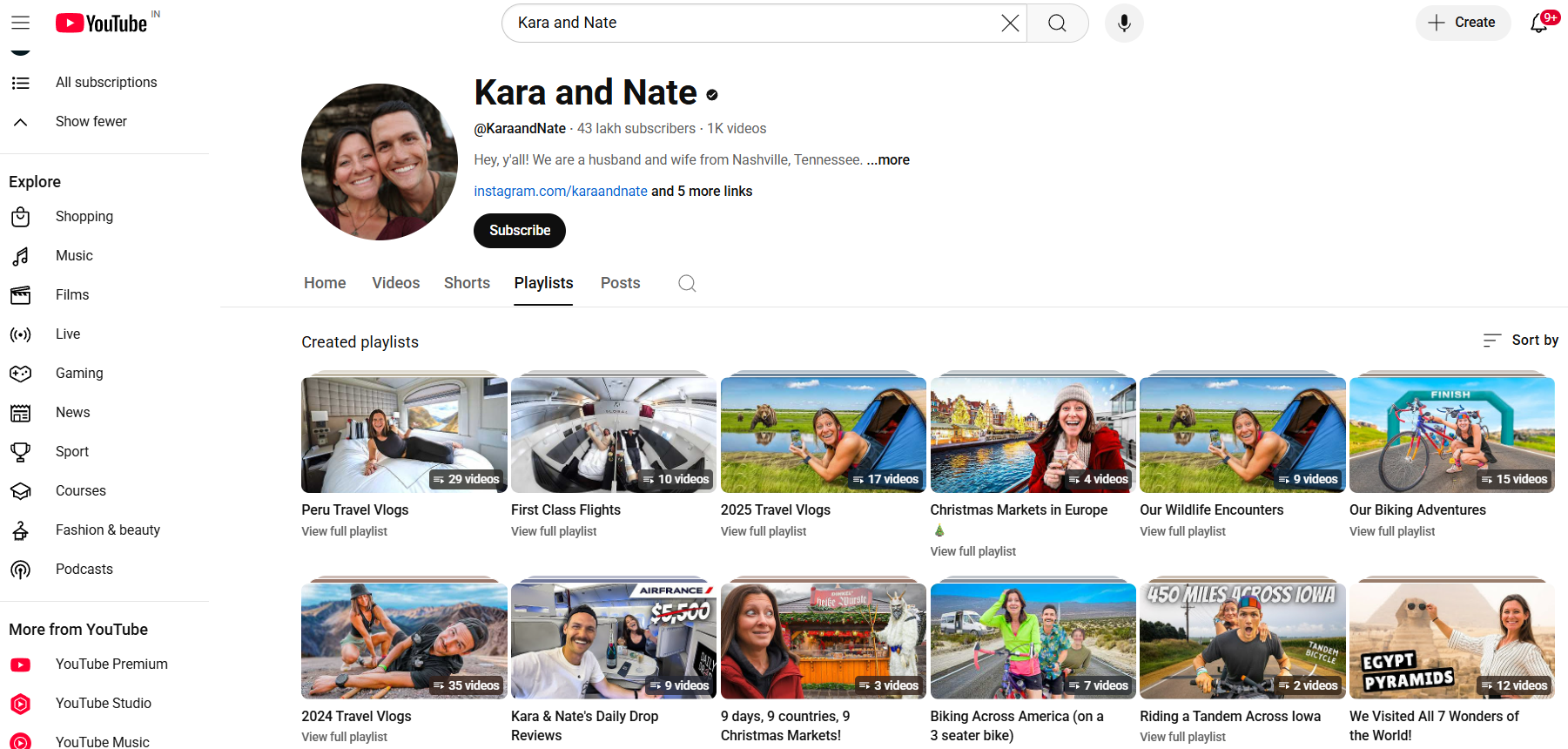Screen dimensions: 1568x749
Task: Open 9 countries Christmas Markets thumbnail
Action: 824,641
